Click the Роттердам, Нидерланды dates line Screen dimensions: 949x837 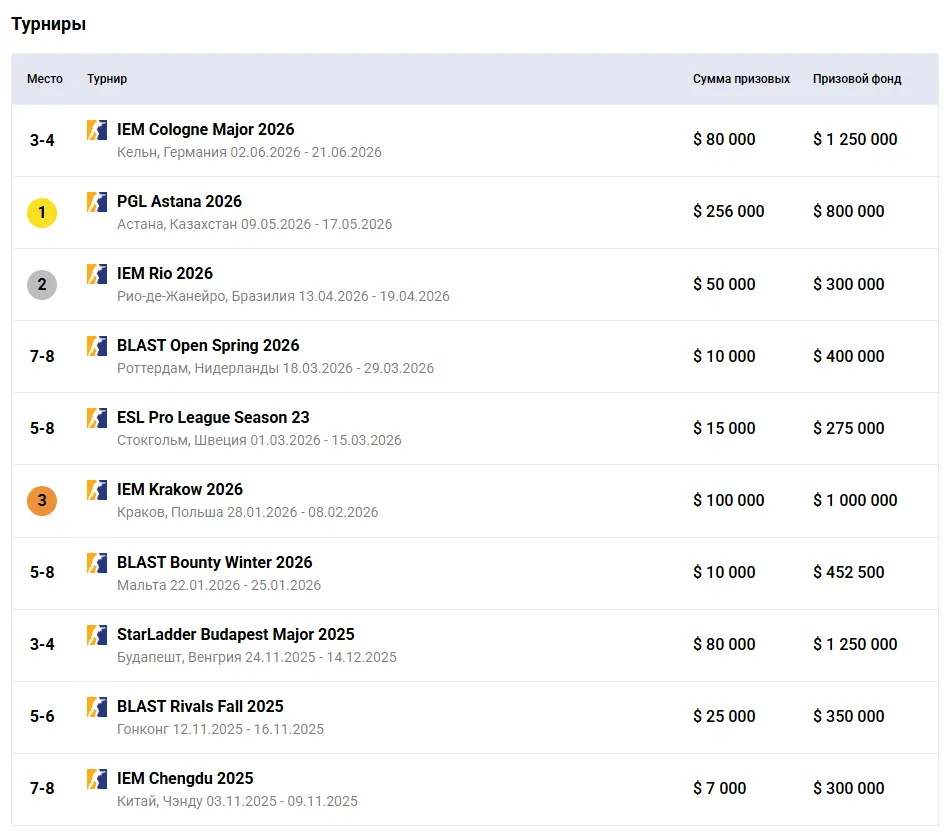point(275,368)
